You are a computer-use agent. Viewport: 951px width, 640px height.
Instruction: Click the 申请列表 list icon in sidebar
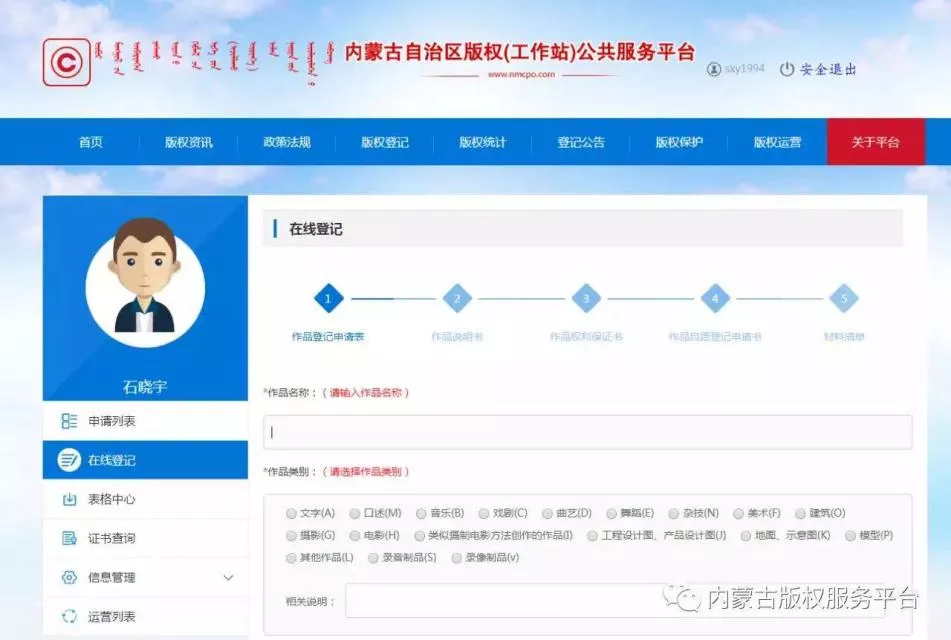pos(69,421)
